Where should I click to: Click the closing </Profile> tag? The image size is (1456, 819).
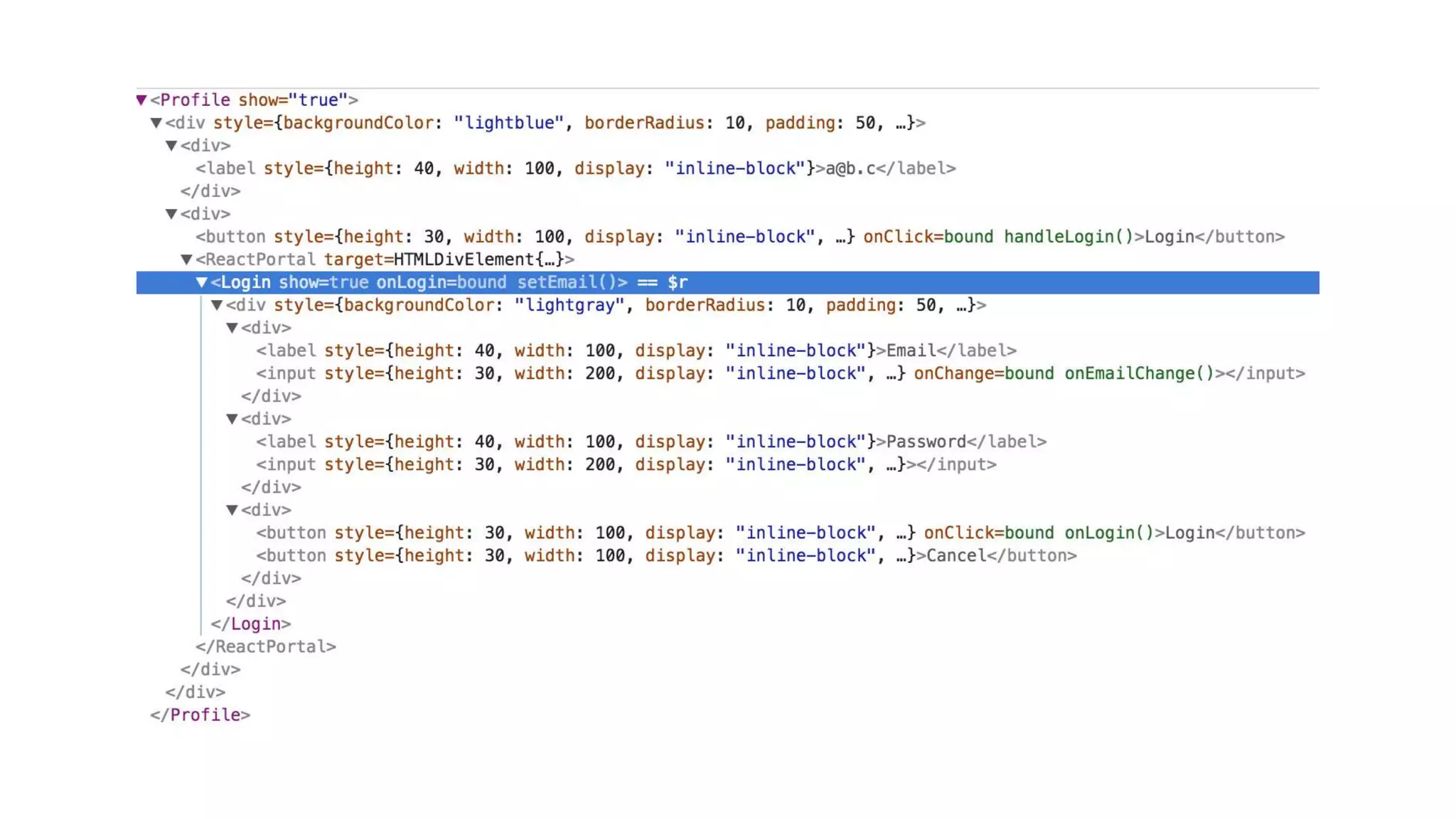(x=200, y=714)
